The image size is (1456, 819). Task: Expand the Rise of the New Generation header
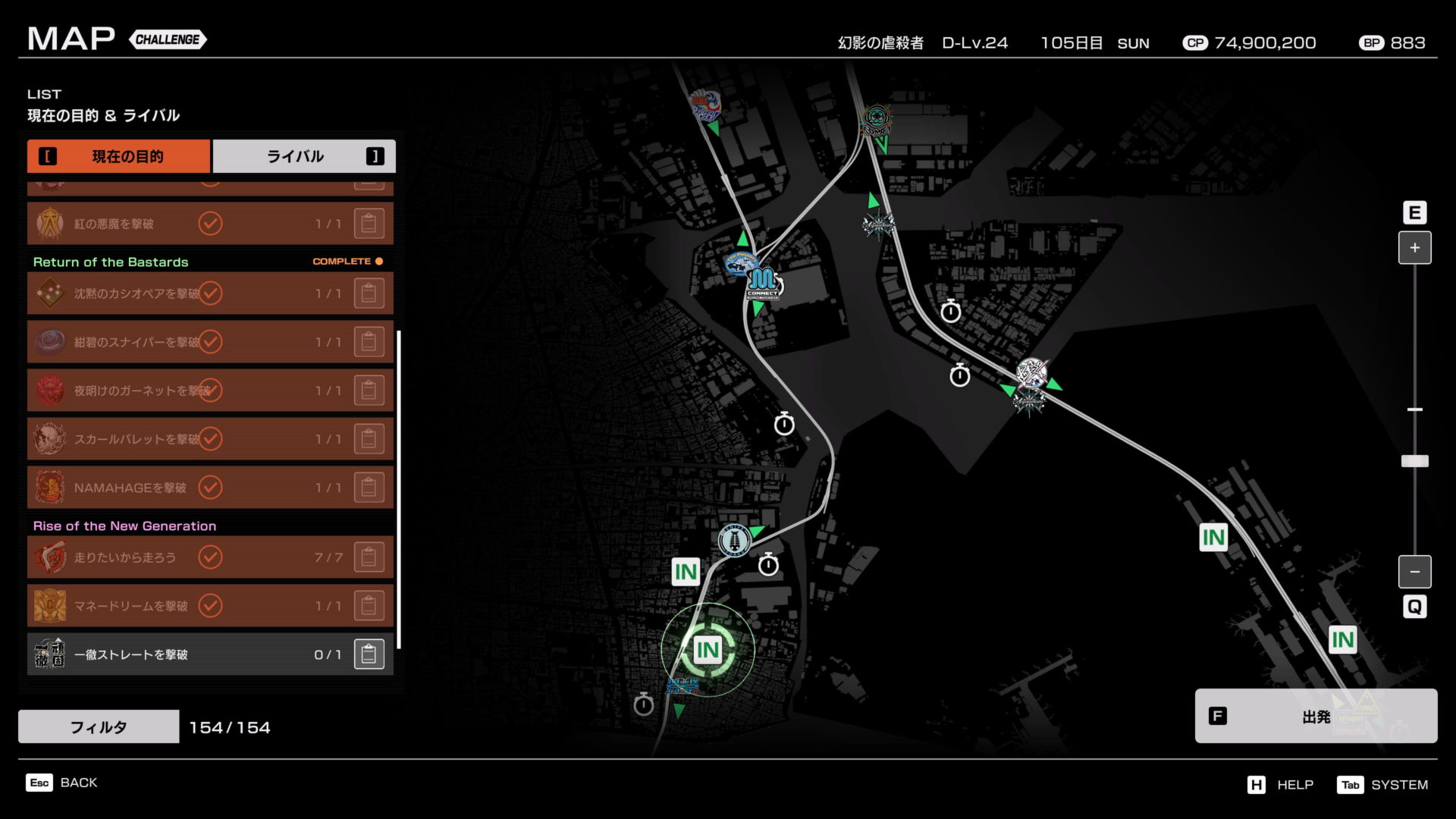[124, 526]
